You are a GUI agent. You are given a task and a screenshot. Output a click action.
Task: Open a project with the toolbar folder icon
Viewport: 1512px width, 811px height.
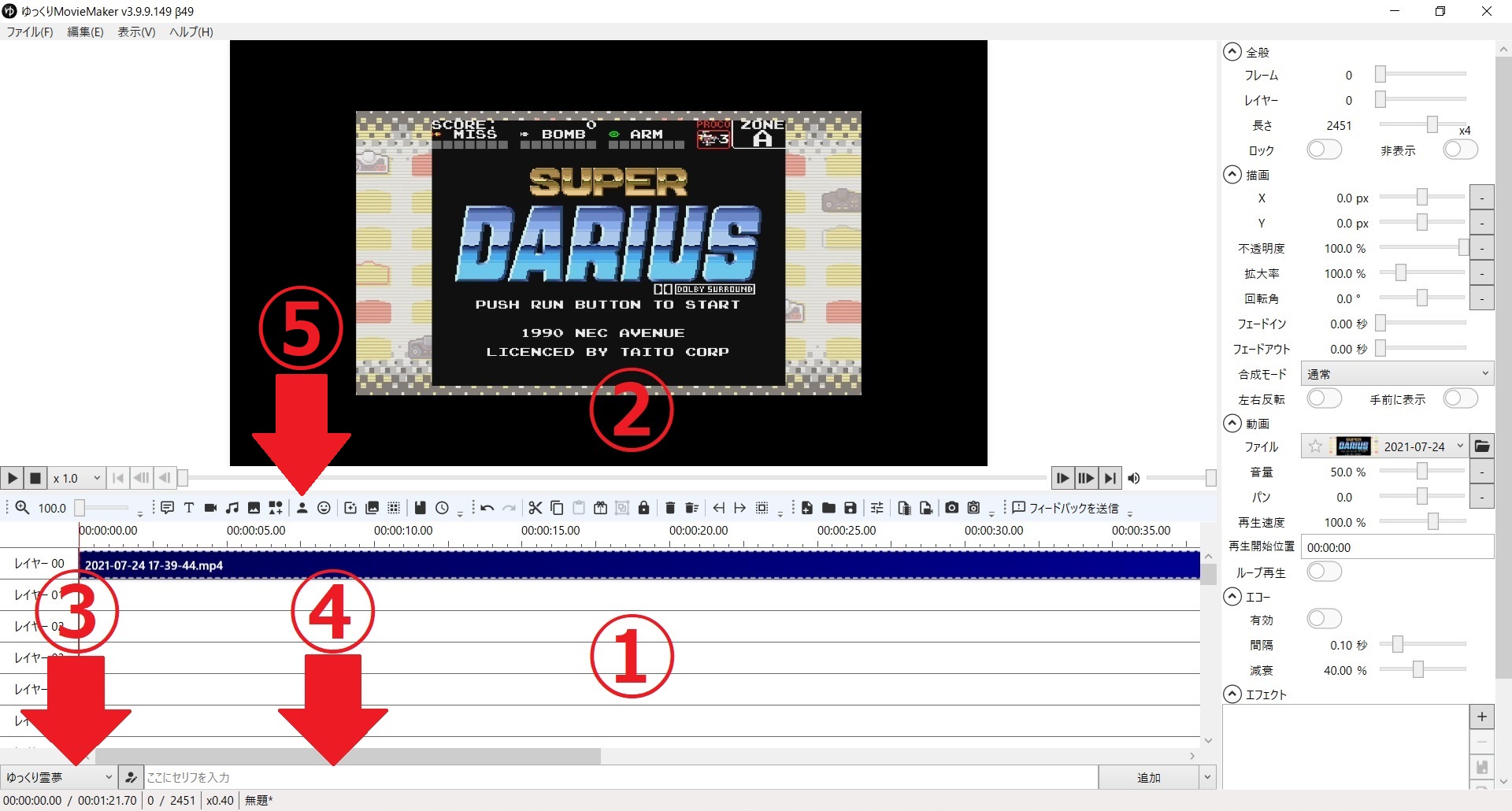coord(828,508)
